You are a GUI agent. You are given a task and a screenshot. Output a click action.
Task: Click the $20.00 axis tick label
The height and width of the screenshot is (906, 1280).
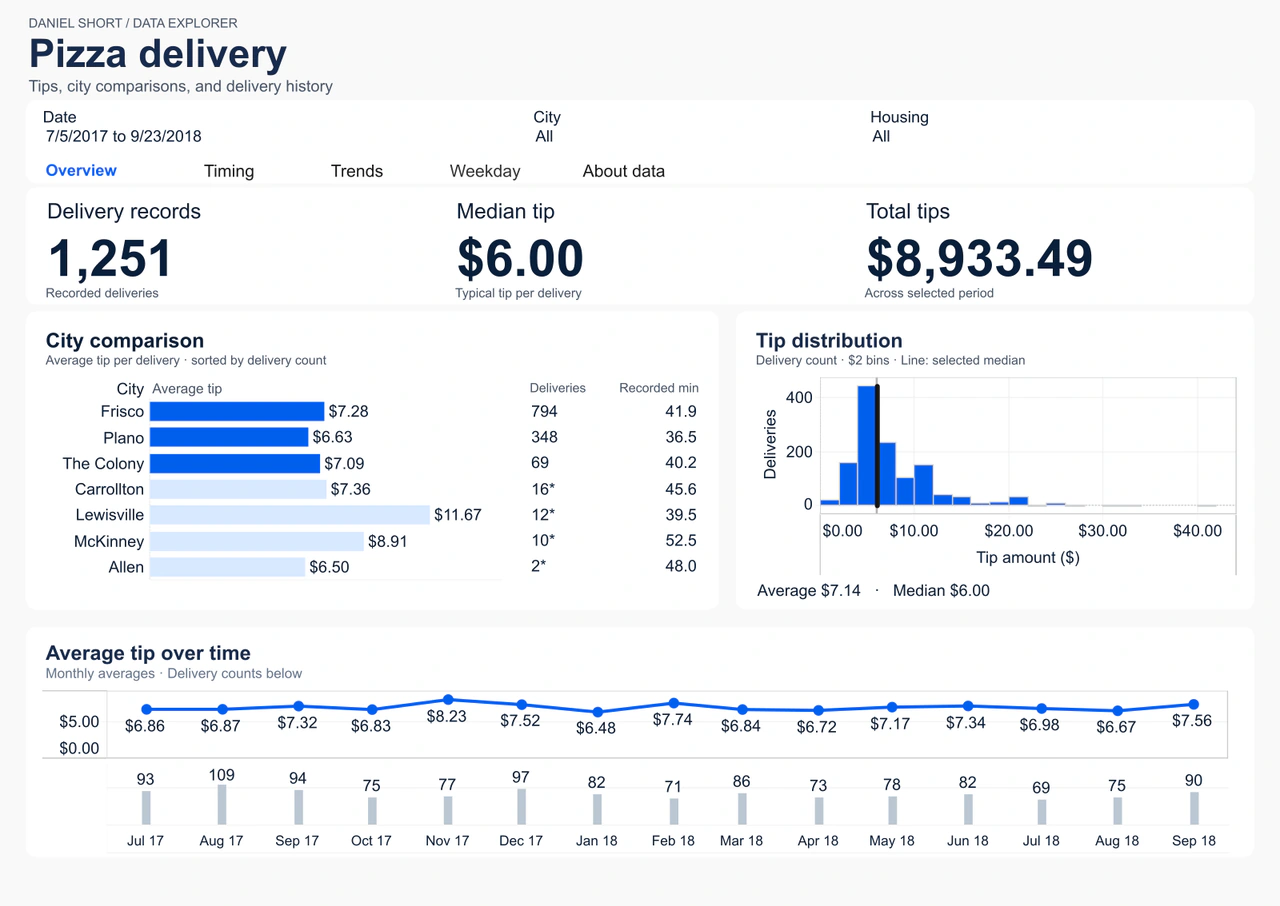pos(1009,531)
